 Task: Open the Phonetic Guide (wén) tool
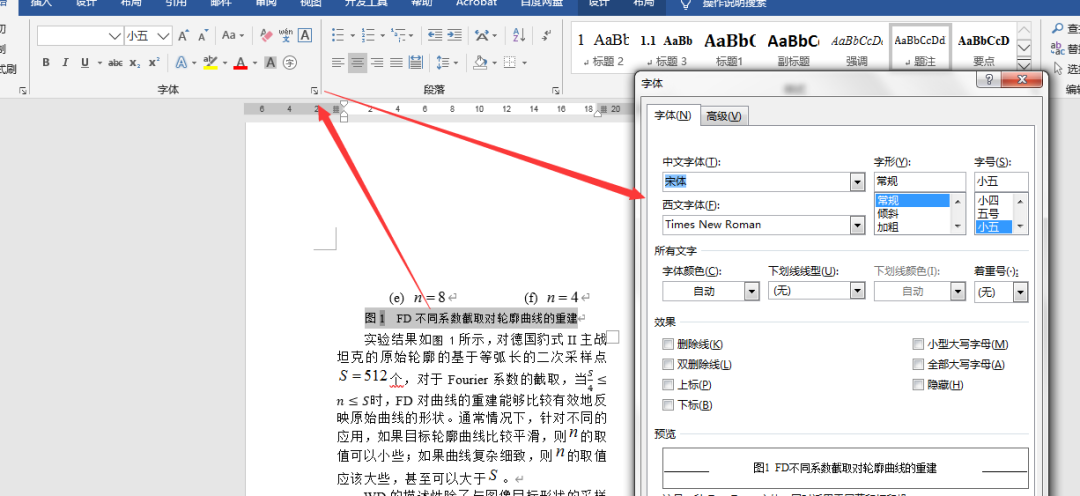click(285, 36)
